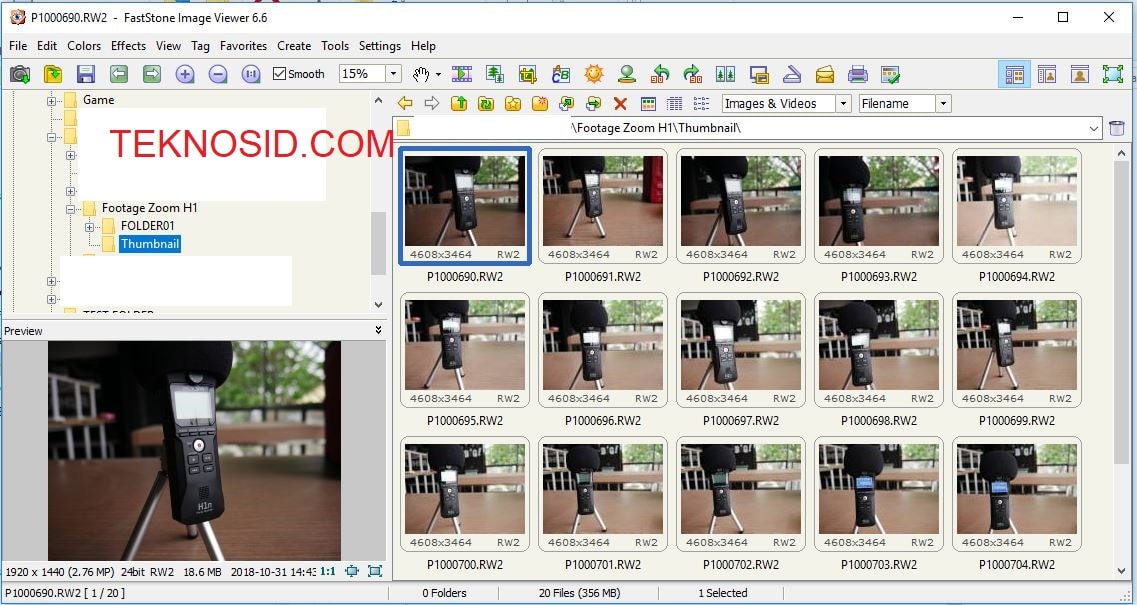
Task: Open the Crop Board tool
Action: point(528,74)
